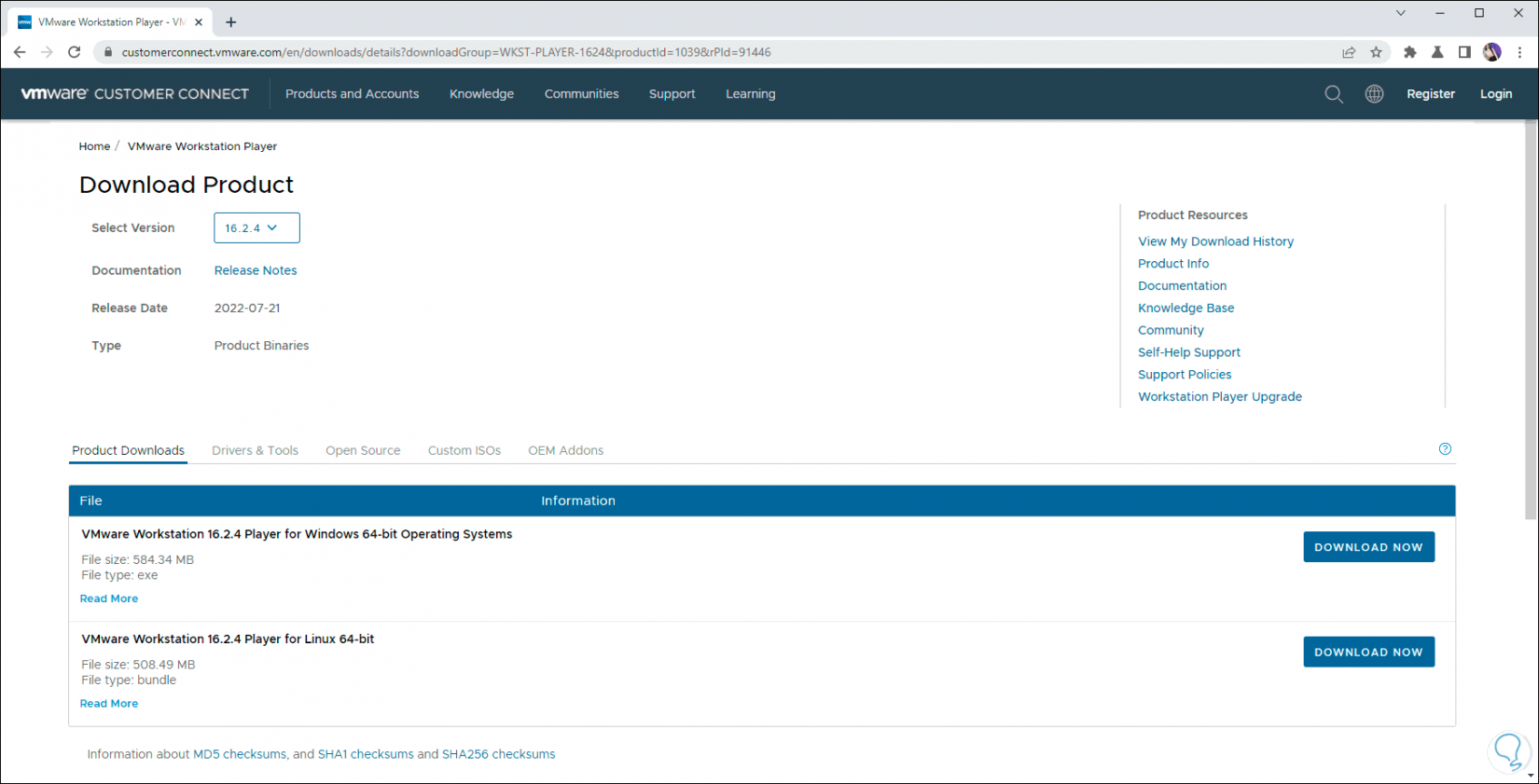Viewport: 1539px width, 784px height.
Task: Open Chrome three-dot menu
Action: pos(1519,52)
